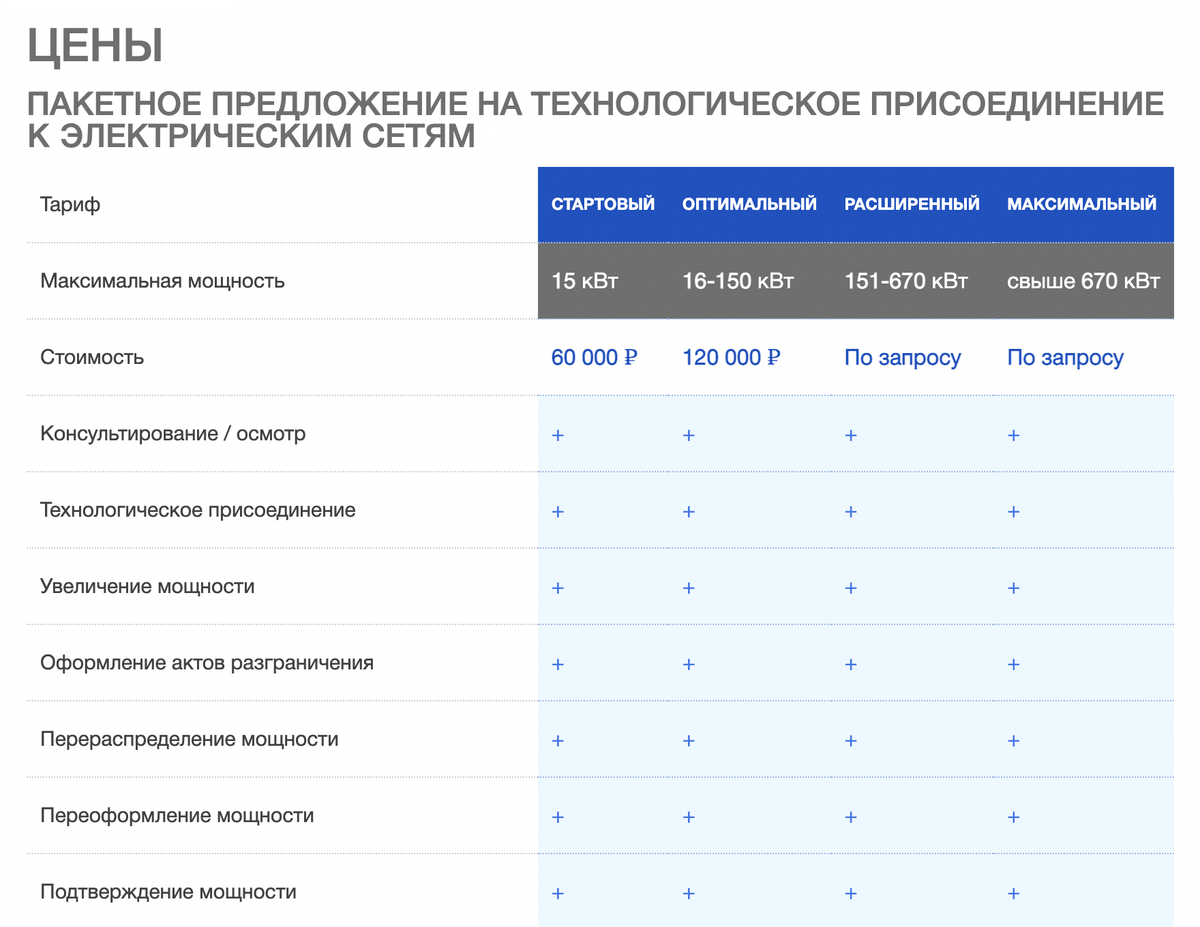This screenshot has width=1200, height=927.
Task: Click the plus for Консультирование in Стартовый column
Action: (557, 434)
